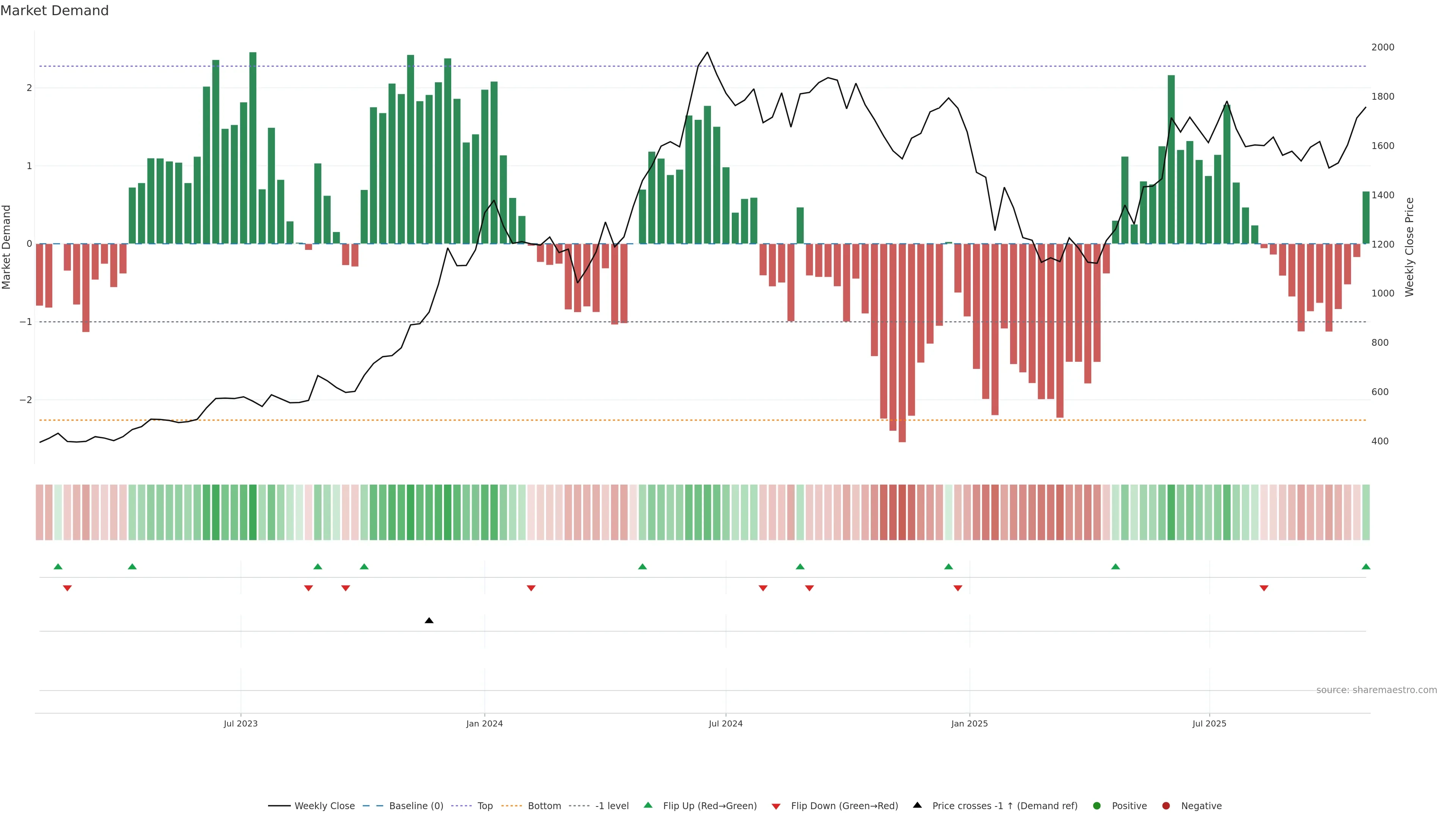The image size is (1456, 819).
Task: Click the rightmost green bar in the chart
Action: coord(1365,218)
